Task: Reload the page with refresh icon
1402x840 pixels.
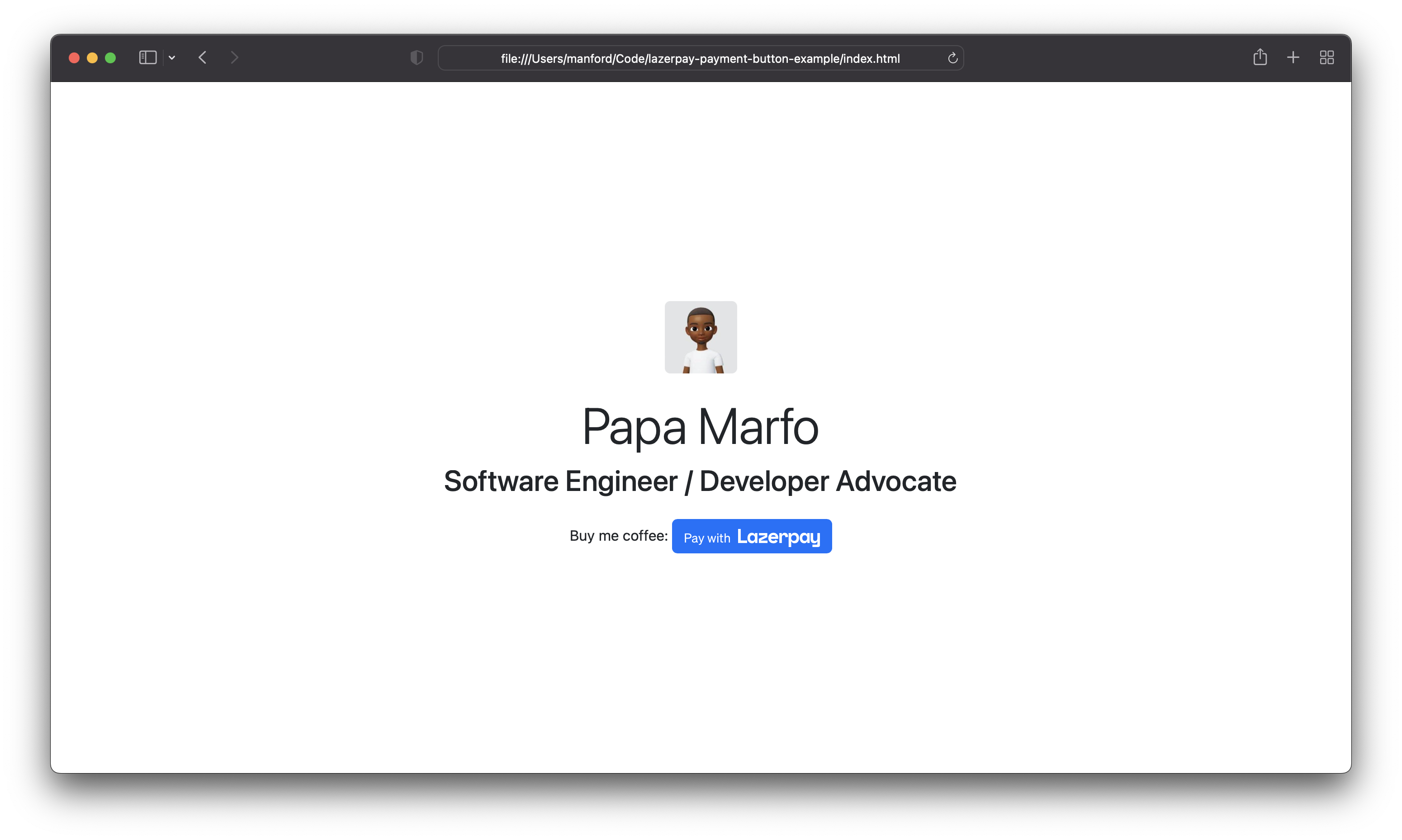Action: [x=952, y=58]
